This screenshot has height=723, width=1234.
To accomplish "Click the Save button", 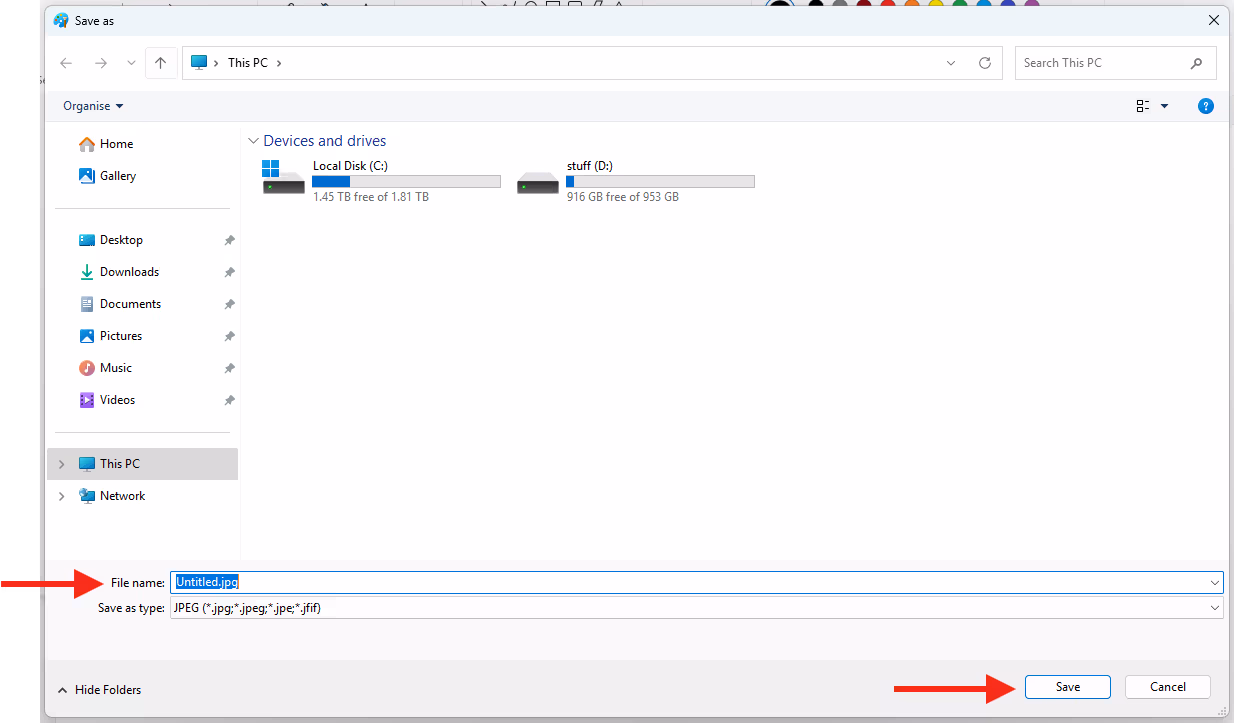I will [x=1067, y=687].
